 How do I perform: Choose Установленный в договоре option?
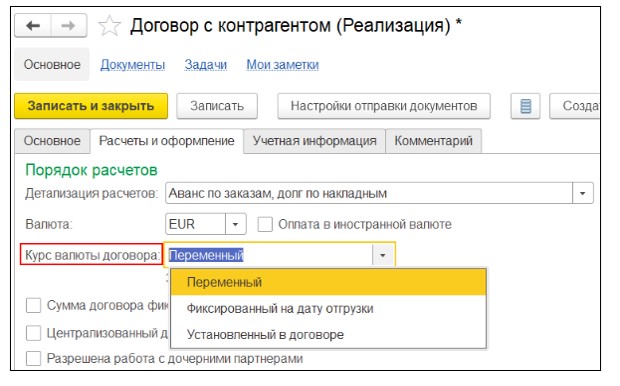tap(328, 334)
